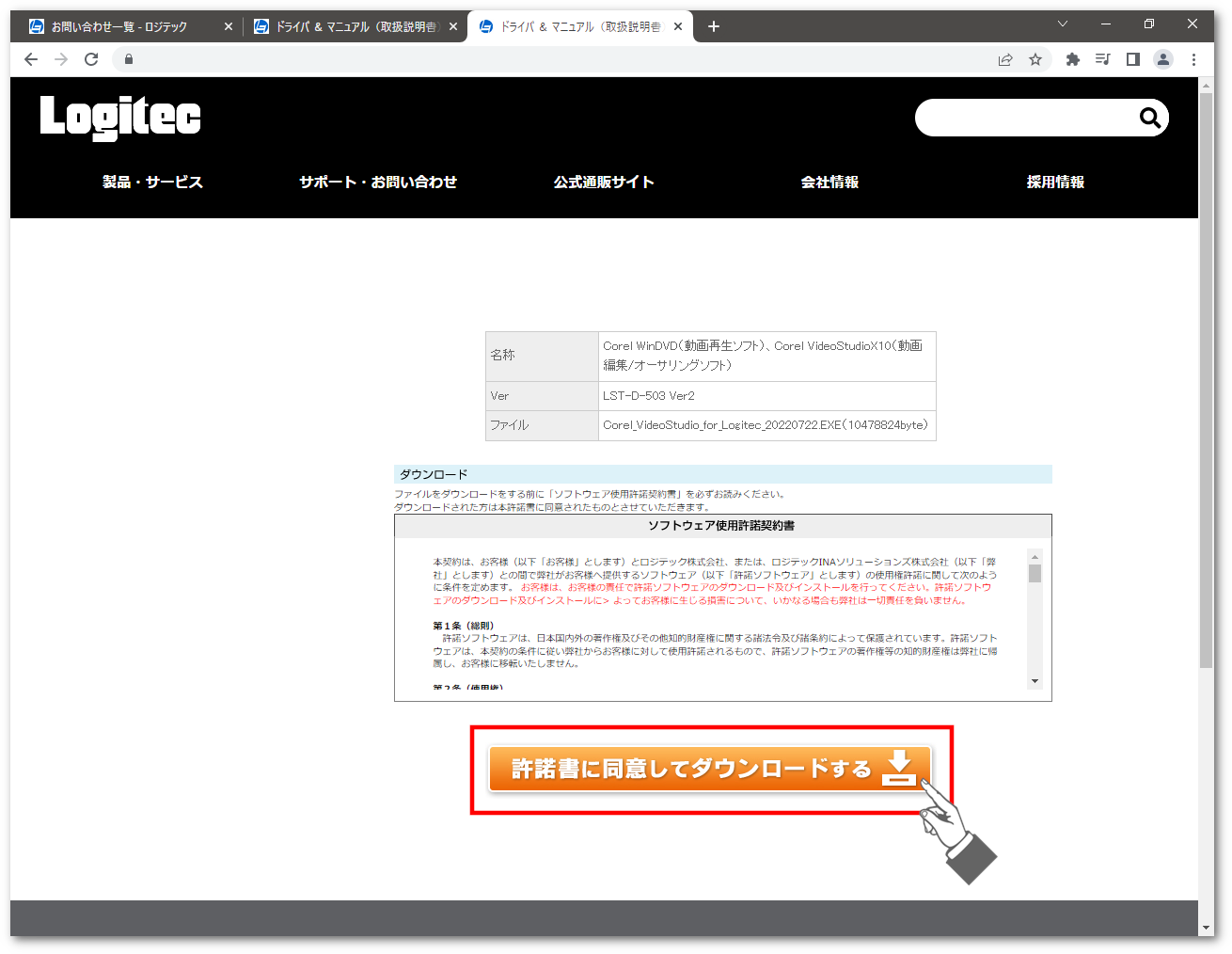Close the active ドライバ & マニュアル tab
Viewport: 1232px width, 954px height.
pos(678,27)
